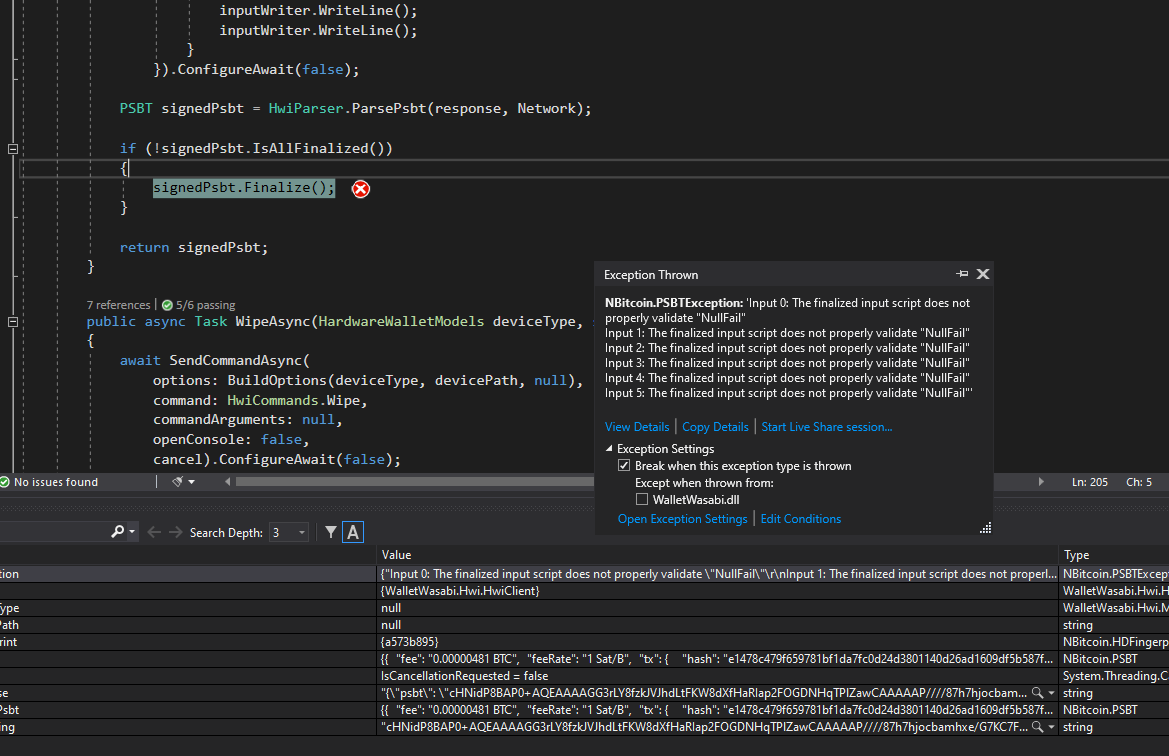This screenshot has height=756, width=1169.
Task: Toggle Break when this exception type is thrown
Action: point(624,465)
